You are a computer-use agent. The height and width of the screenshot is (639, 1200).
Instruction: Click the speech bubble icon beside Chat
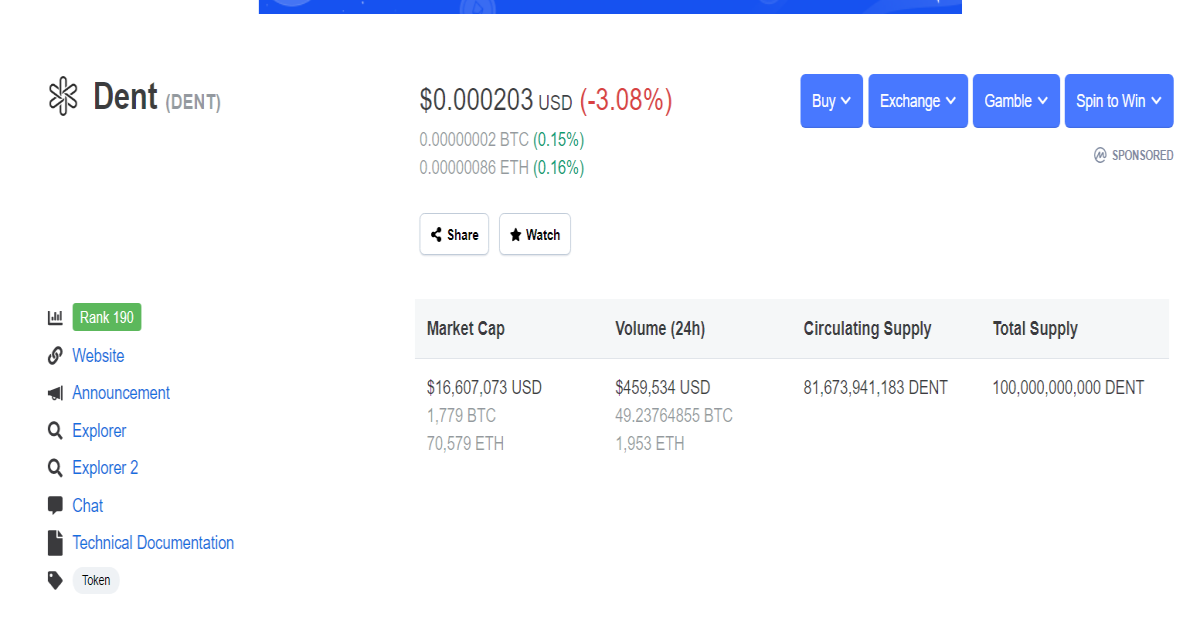(55, 505)
